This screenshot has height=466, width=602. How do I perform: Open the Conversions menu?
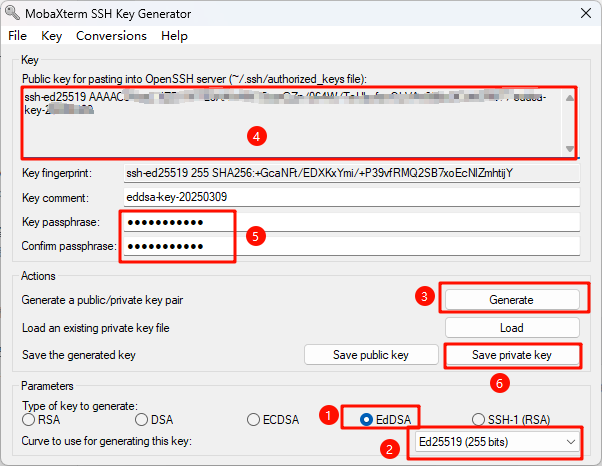tap(111, 36)
